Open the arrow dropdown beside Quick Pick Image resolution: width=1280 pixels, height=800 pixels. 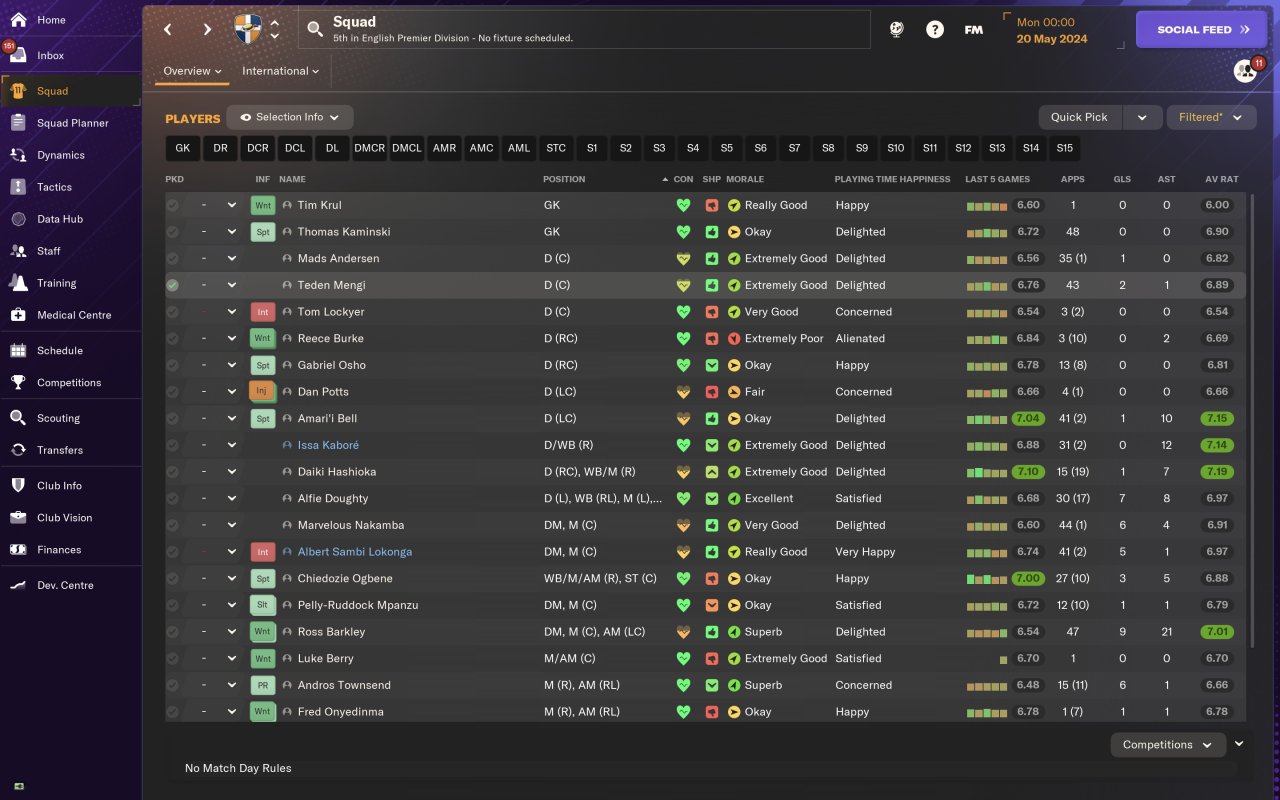tap(1142, 117)
